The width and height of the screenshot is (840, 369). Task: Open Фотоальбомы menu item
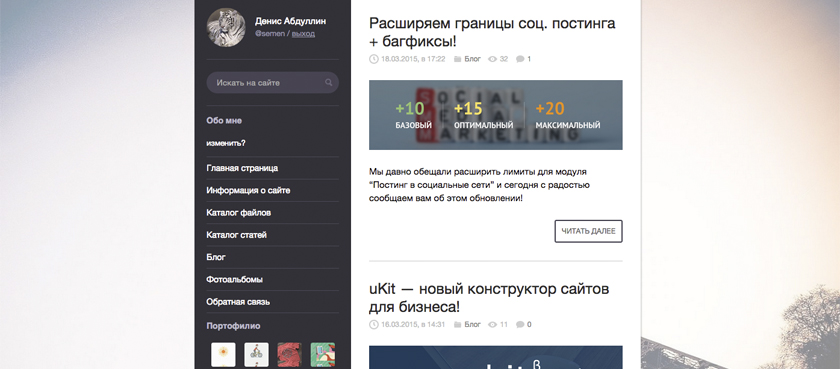point(234,280)
